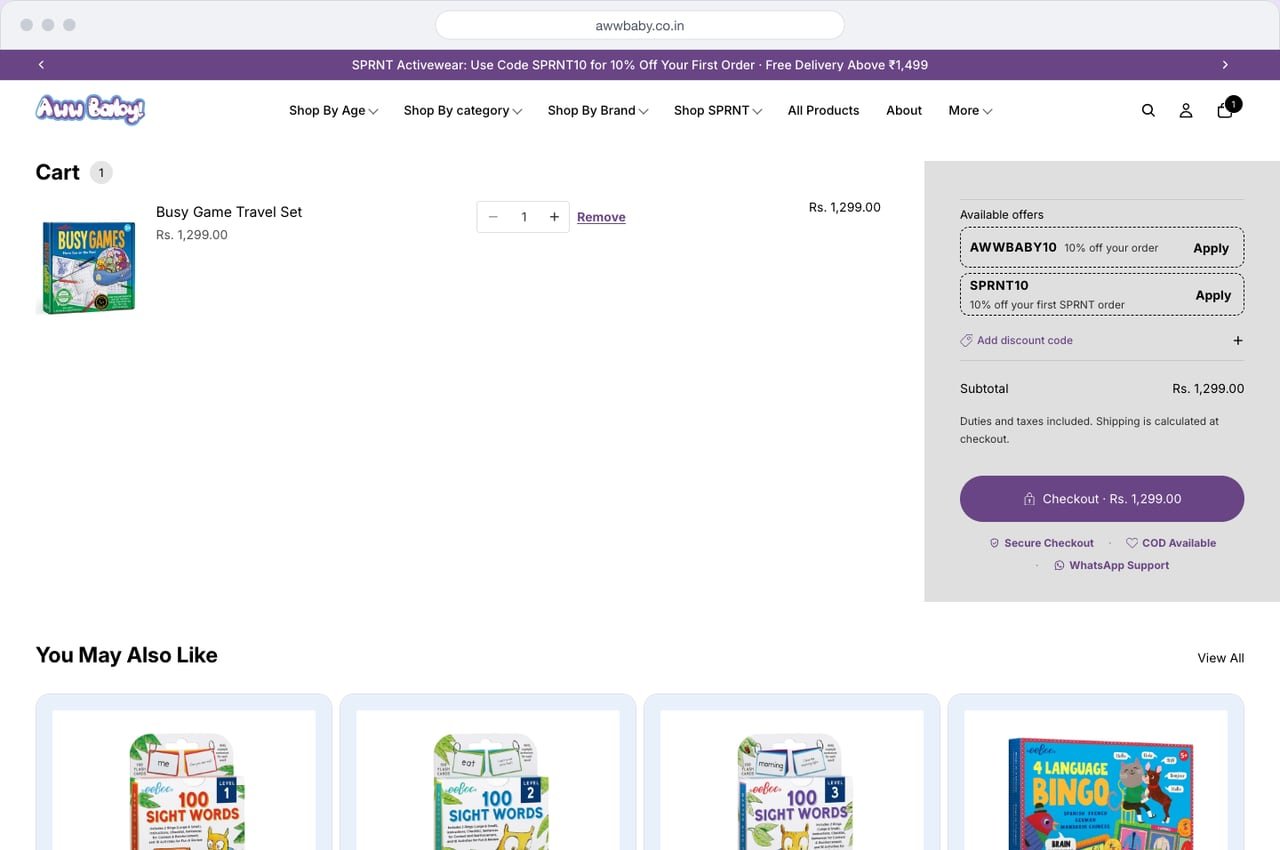The height and width of the screenshot is (850, 1280).
Task: Decrease quantity with the minus button
Action: (x=493, y=217)
